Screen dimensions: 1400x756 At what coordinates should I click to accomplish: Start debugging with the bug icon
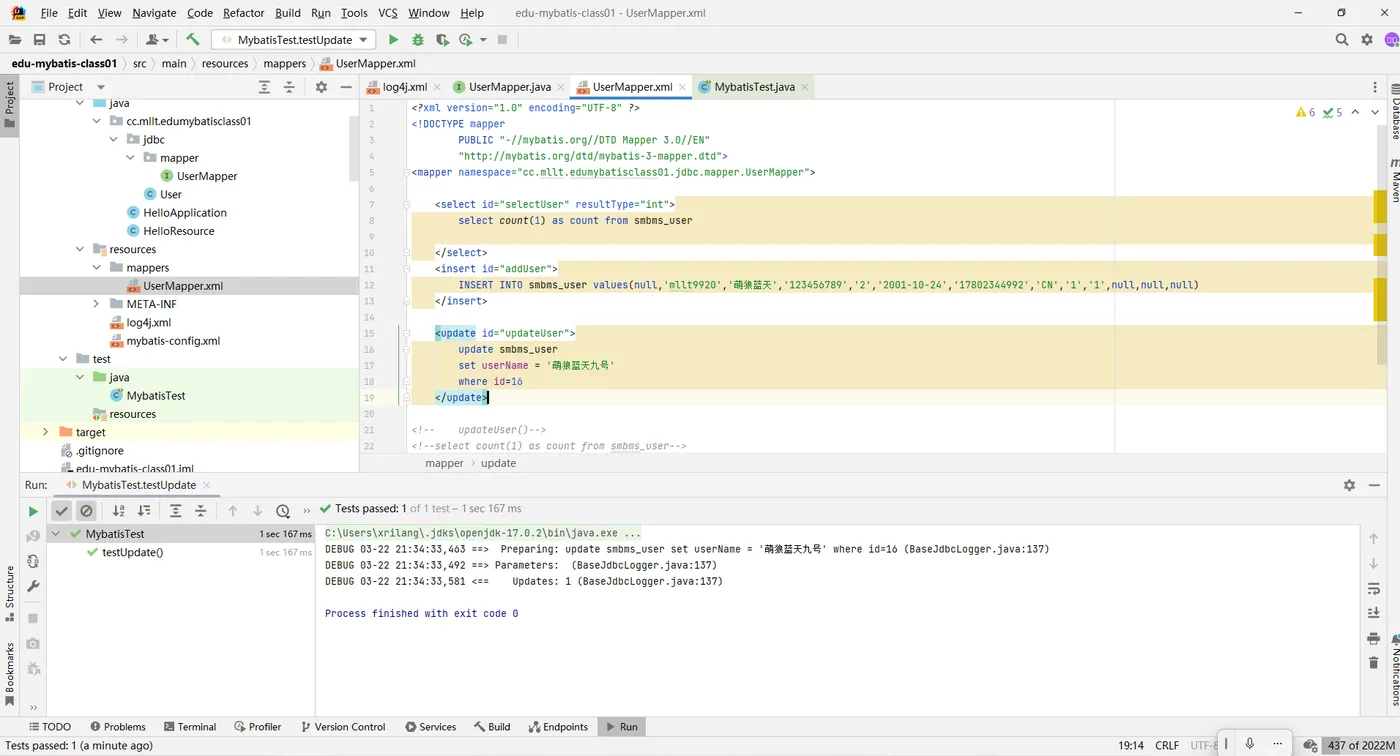tap(418, 40)
